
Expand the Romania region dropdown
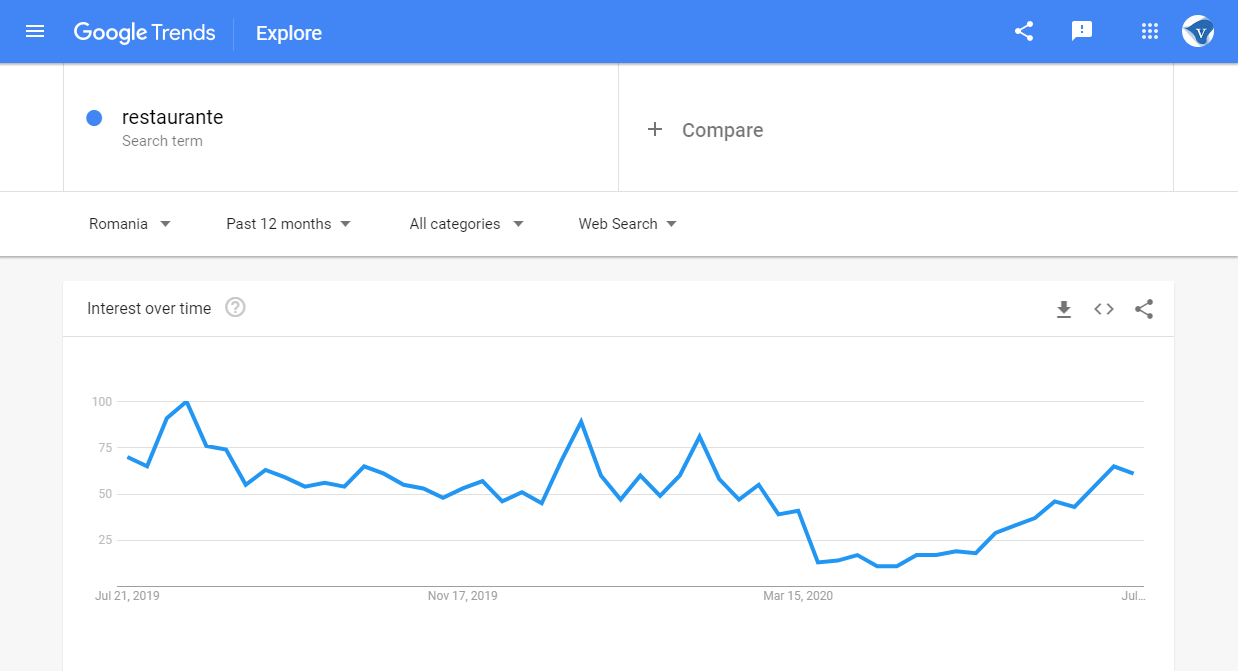(x=130, y=224)
